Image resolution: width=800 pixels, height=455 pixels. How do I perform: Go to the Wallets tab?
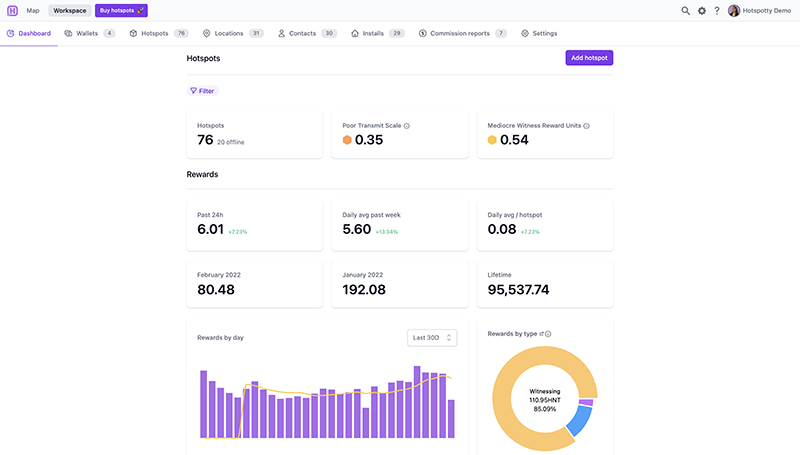pyautogui.click(x=89, y=33)
